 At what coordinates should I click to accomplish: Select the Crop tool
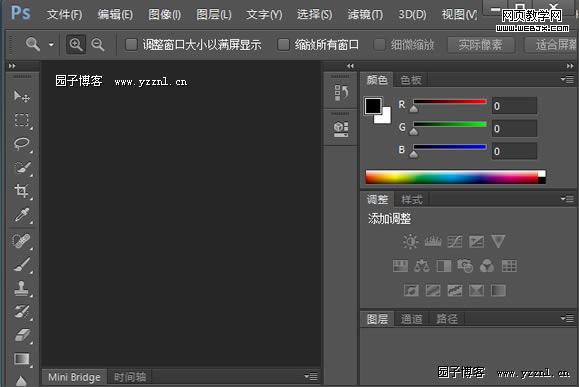coord(21,191)
